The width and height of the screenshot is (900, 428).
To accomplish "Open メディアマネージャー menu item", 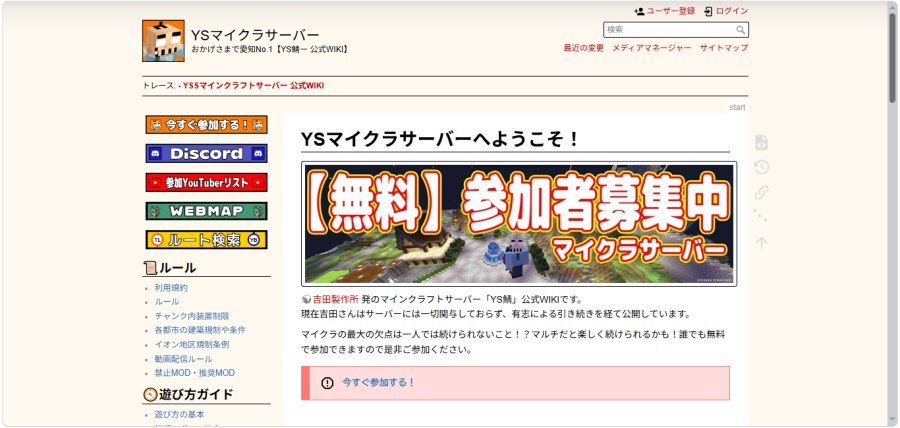I will coord(651,48).
